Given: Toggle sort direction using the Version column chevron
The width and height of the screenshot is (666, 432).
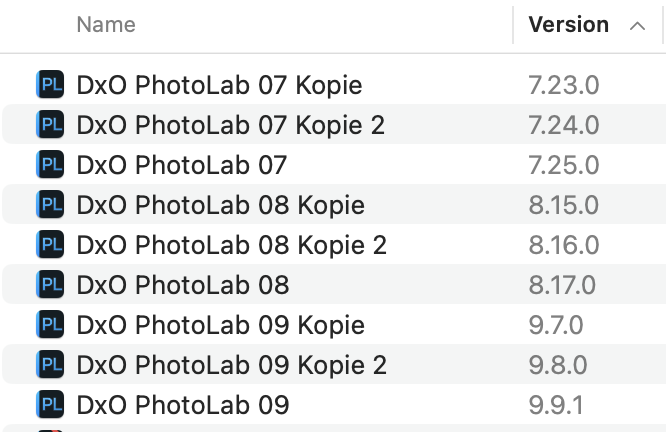Looking at the screenshot, I should pos(637,26).
